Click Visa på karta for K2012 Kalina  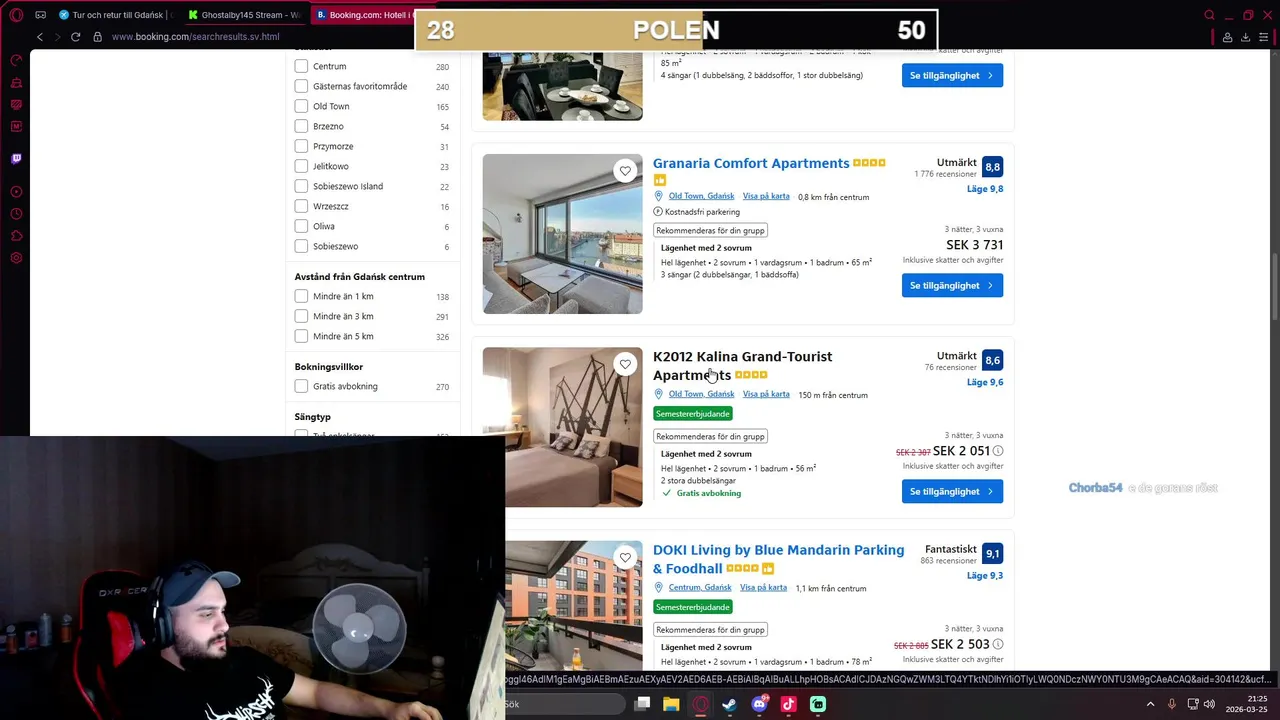click(766, 394)
